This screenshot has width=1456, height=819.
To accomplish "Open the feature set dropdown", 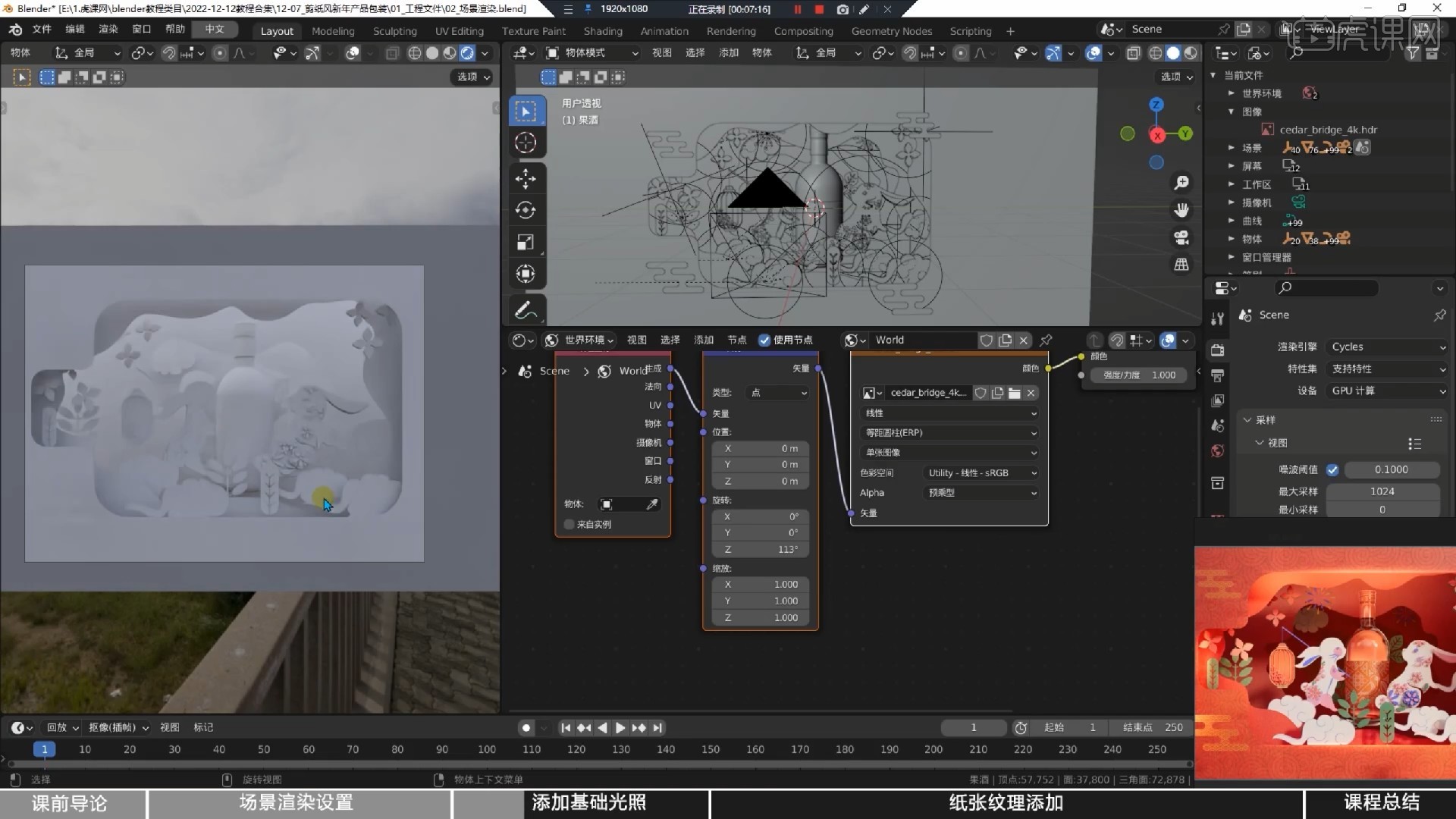I will click(x=1388, y=369).
